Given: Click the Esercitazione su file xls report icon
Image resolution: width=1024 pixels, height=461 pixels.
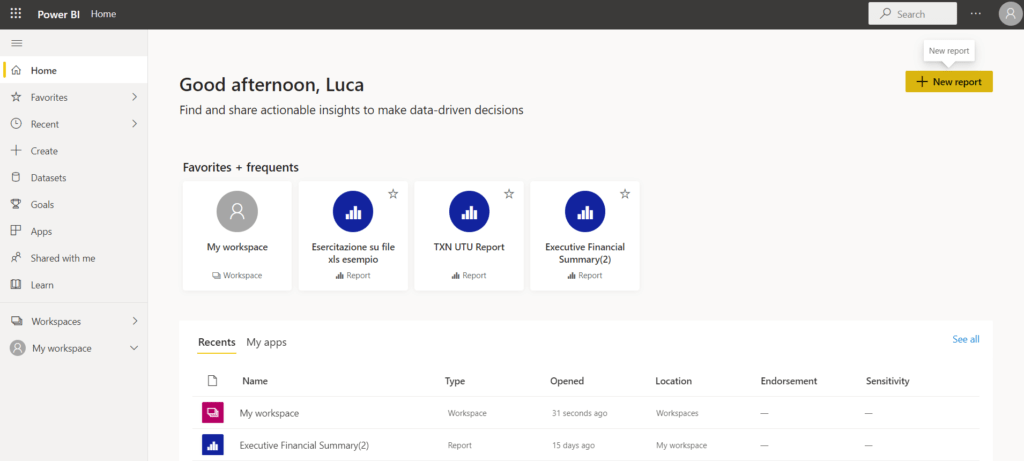Looking at the screenshot, I should tap(353, 212).
